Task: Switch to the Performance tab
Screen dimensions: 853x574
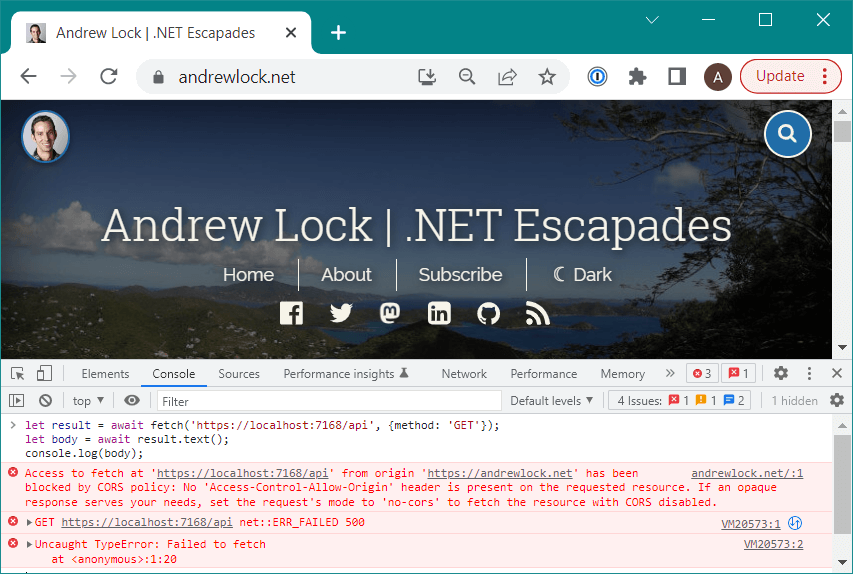Action: 543,374
